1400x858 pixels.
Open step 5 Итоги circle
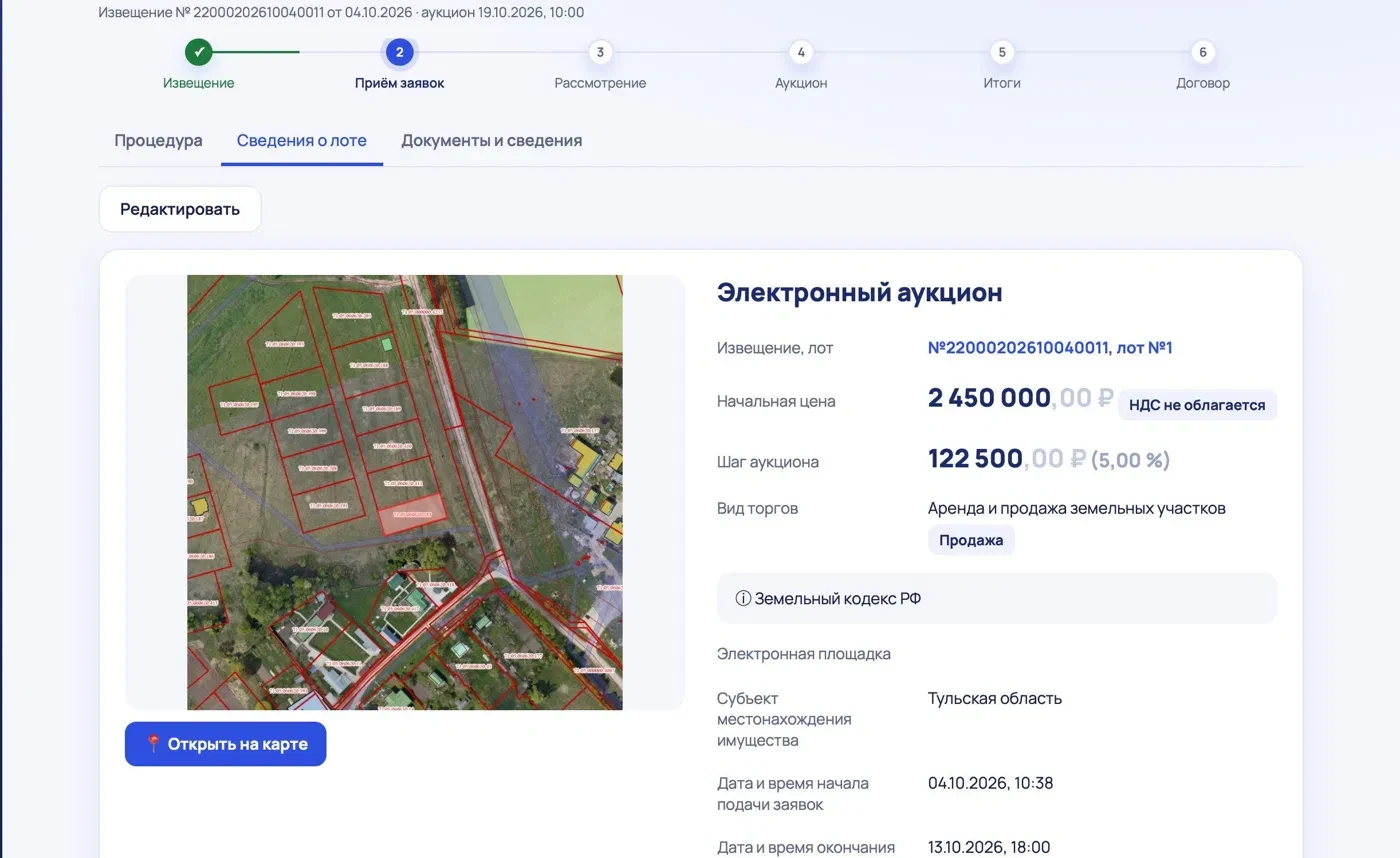tap(1001, 52)
